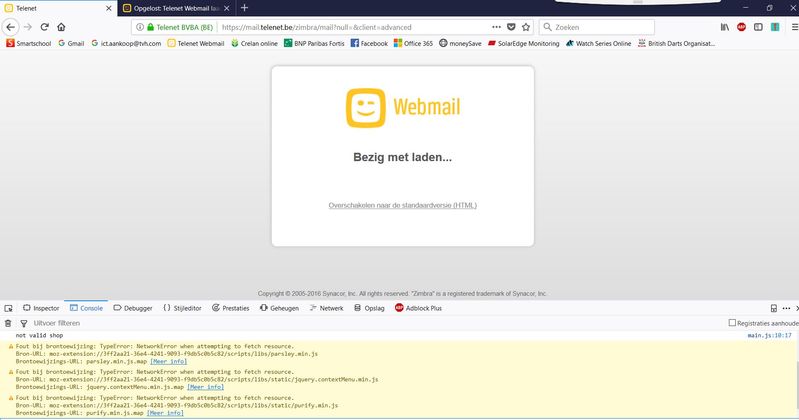
Task: Click Meer info for purify.min.js.map
Action: point(165,413)
